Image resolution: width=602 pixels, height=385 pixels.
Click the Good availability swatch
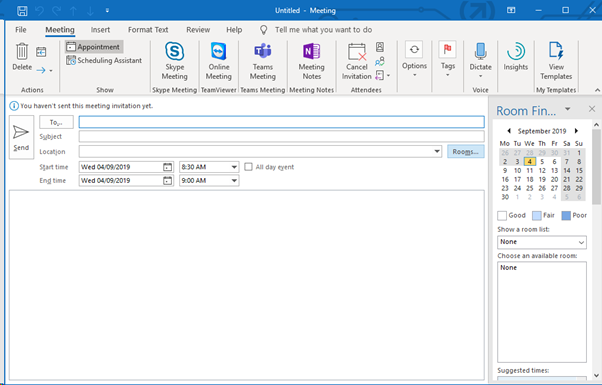click(502, 215)
